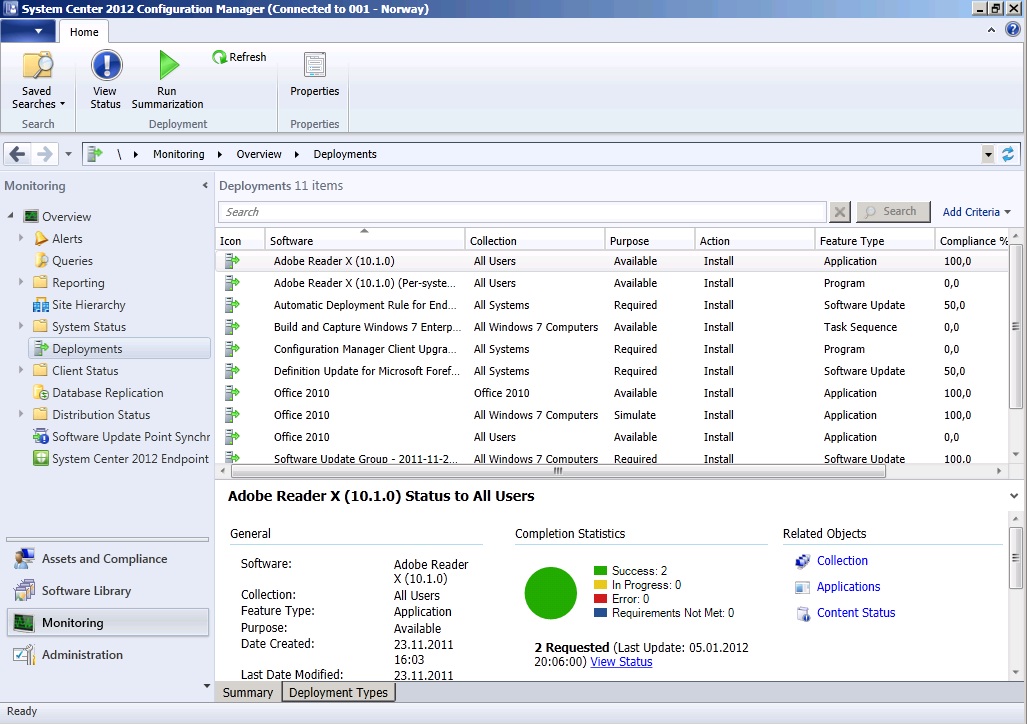Open Properties from the ribbon

pos(314,75)
